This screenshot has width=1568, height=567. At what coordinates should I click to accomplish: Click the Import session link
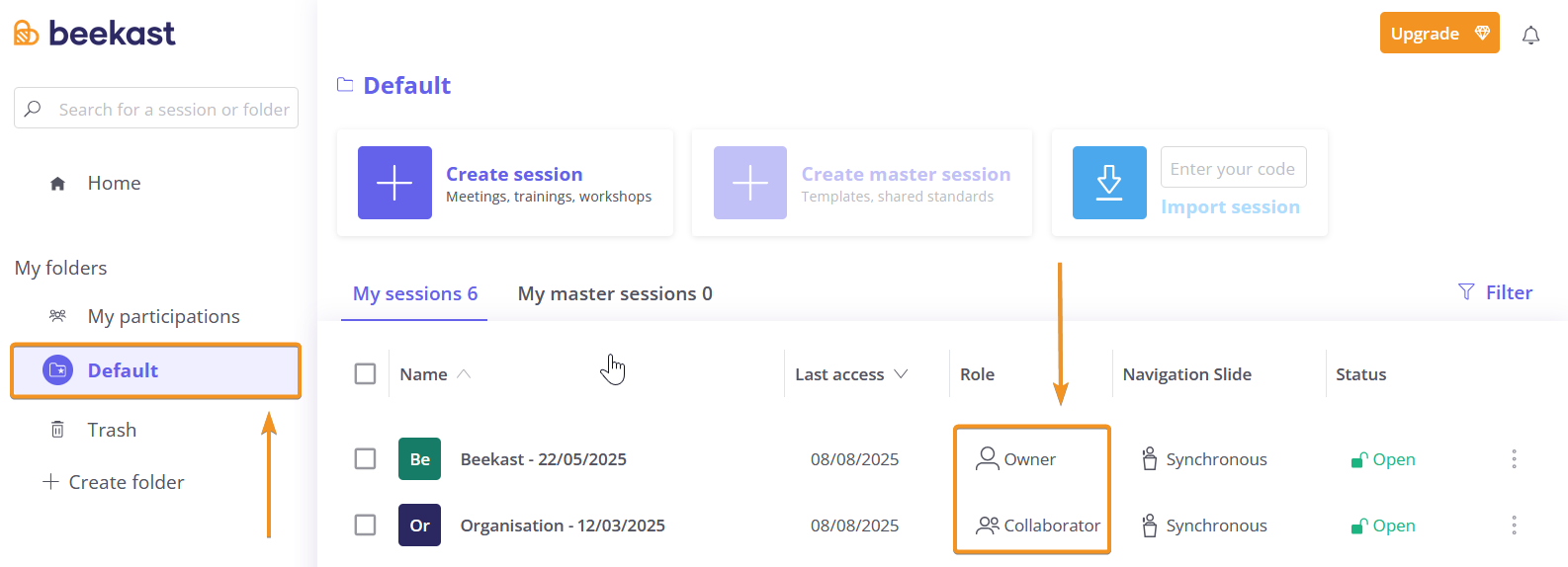[x=1230, y=207]
